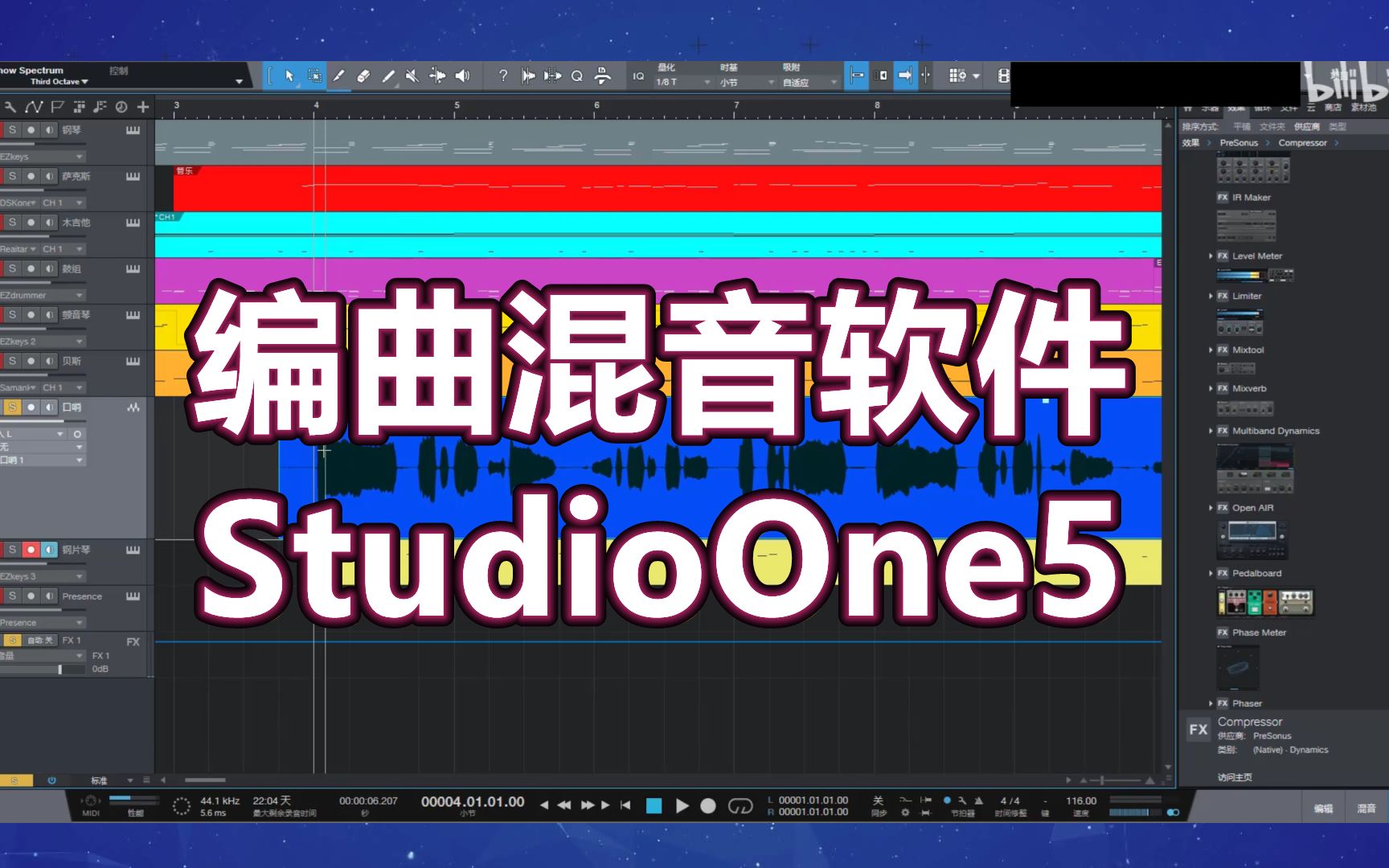Expand the Pedalboard effect entry

coord(1211,573)
